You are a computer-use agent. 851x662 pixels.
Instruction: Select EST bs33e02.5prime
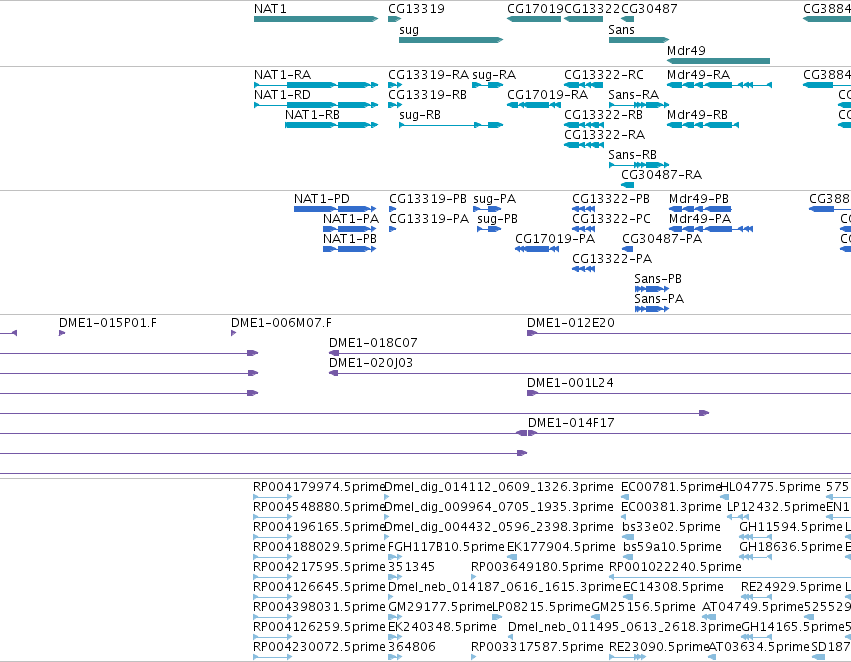click(x=628, y=537)
